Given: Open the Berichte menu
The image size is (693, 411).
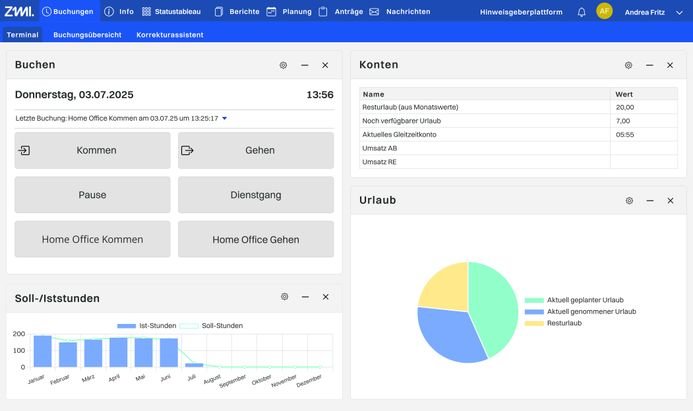Looking at the screenshot, I should [237, 11].
